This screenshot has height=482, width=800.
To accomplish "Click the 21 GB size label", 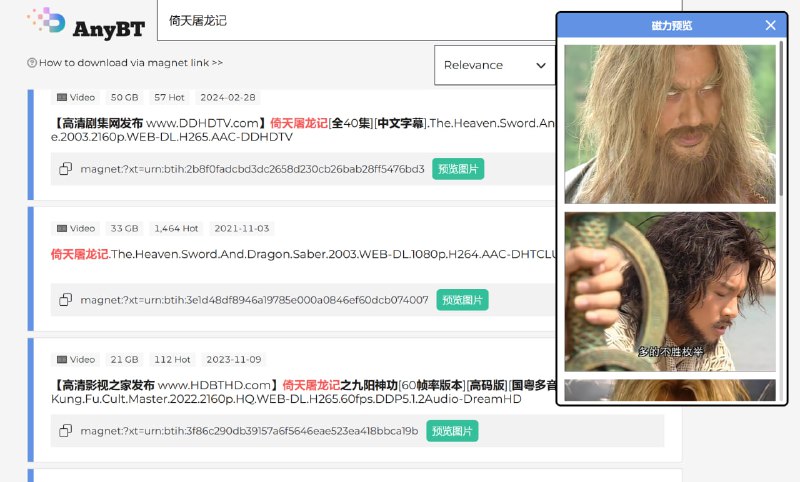I will coord(124,360).
